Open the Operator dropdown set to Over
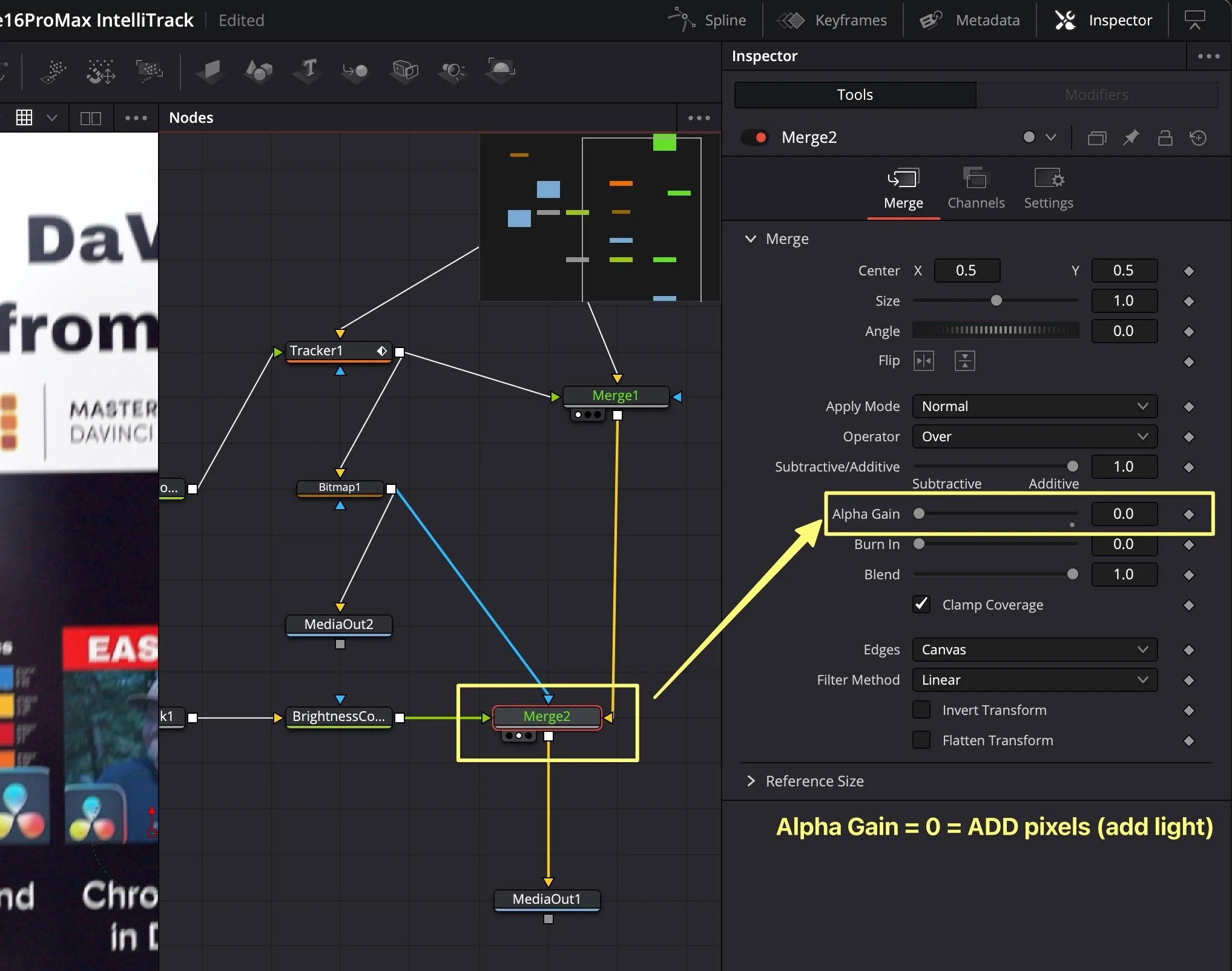This screenshot has width=1232, height=971. (1034, 436)
